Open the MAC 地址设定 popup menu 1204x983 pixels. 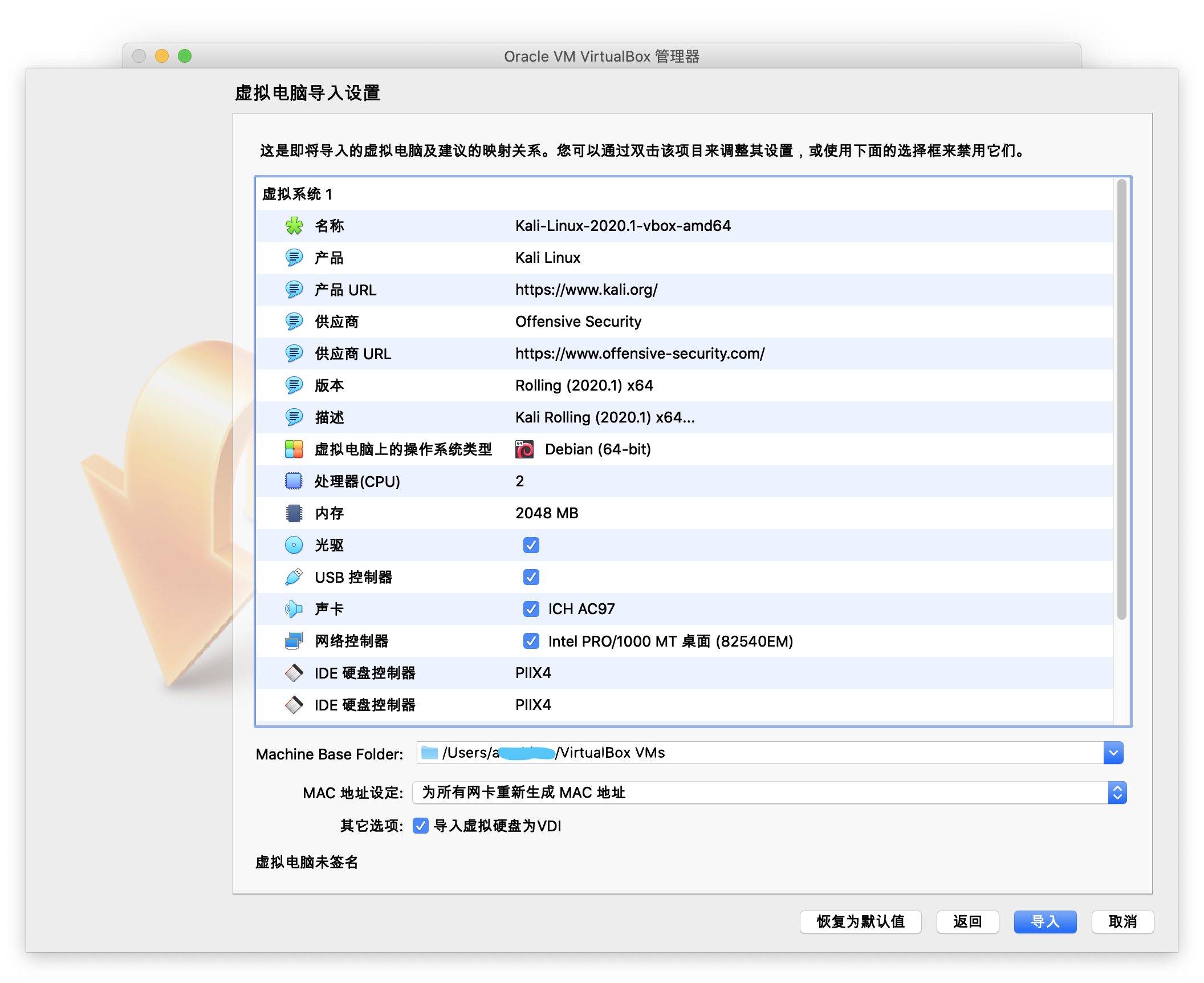(x=770, y=793)
